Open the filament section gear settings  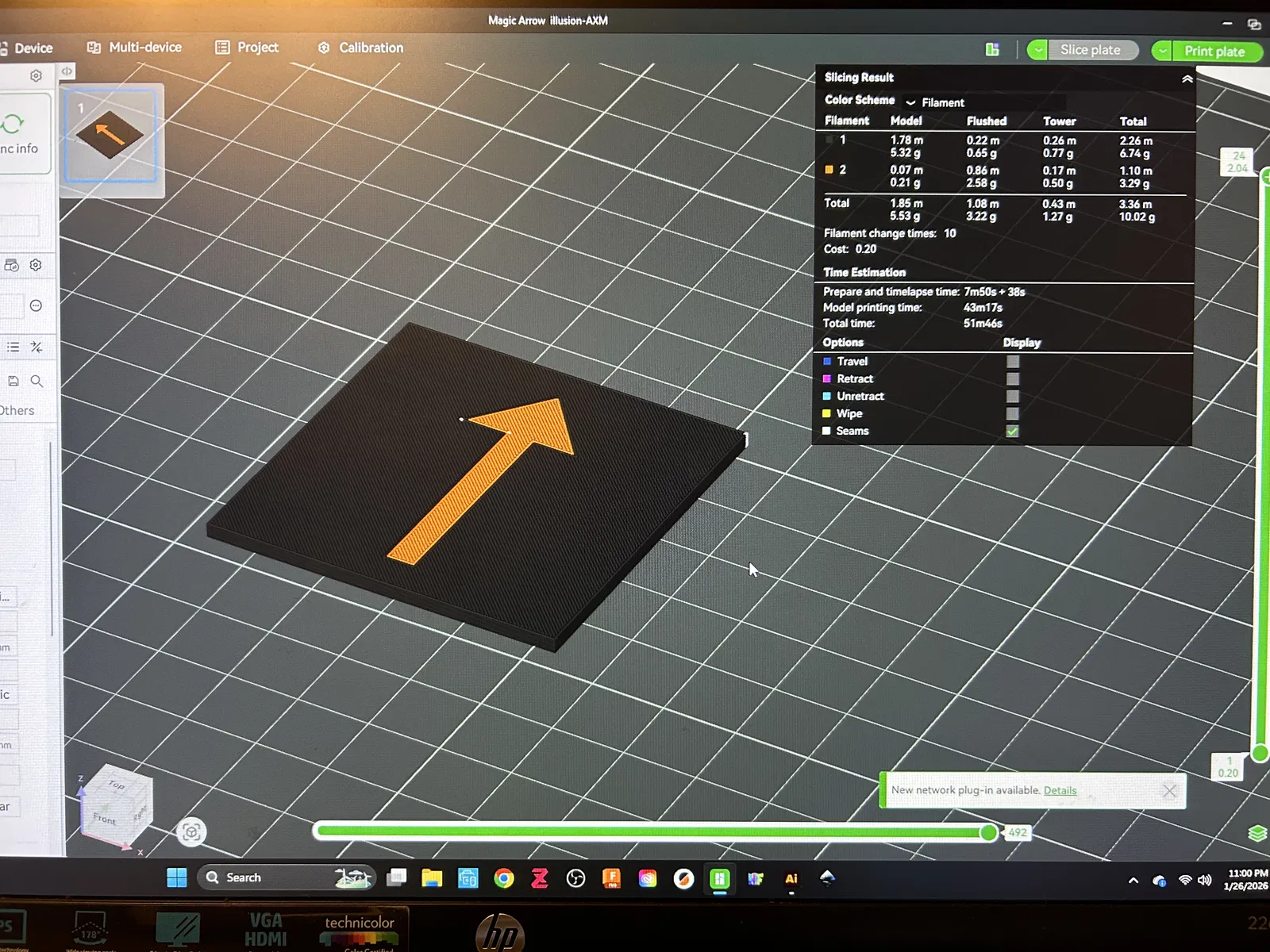click(36, 265)
